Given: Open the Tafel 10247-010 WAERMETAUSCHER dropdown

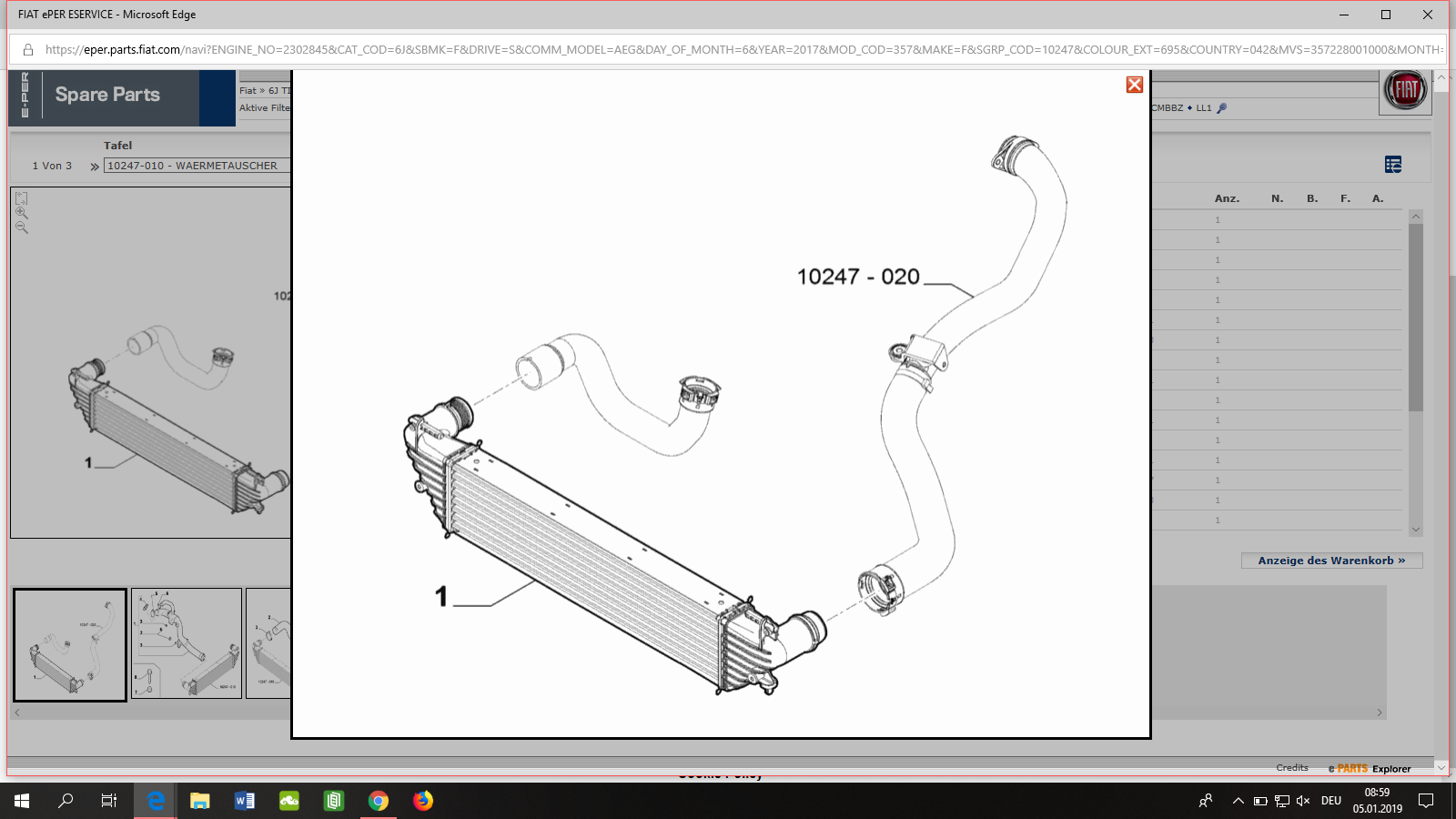Looking at the screenshot, I should [x=196, y=166].
